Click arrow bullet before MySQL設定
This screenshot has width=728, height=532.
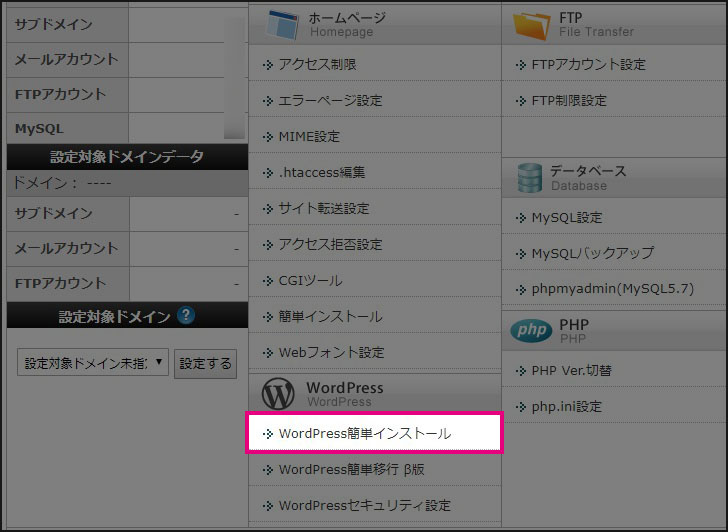coord(520,218)
